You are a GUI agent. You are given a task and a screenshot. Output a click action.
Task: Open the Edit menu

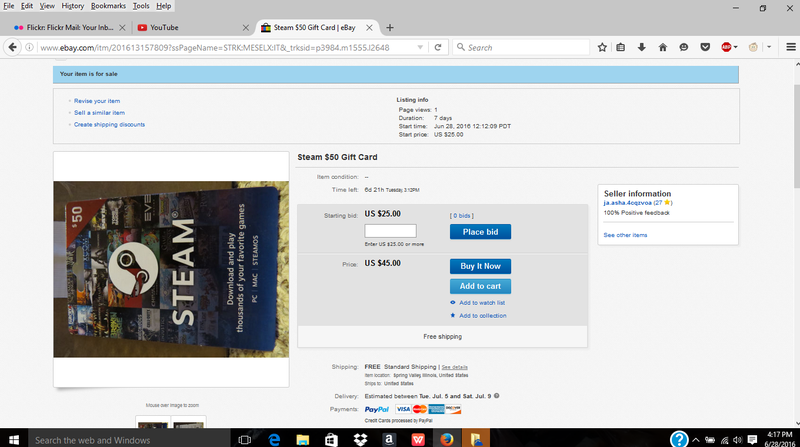[x=27, y=6]
